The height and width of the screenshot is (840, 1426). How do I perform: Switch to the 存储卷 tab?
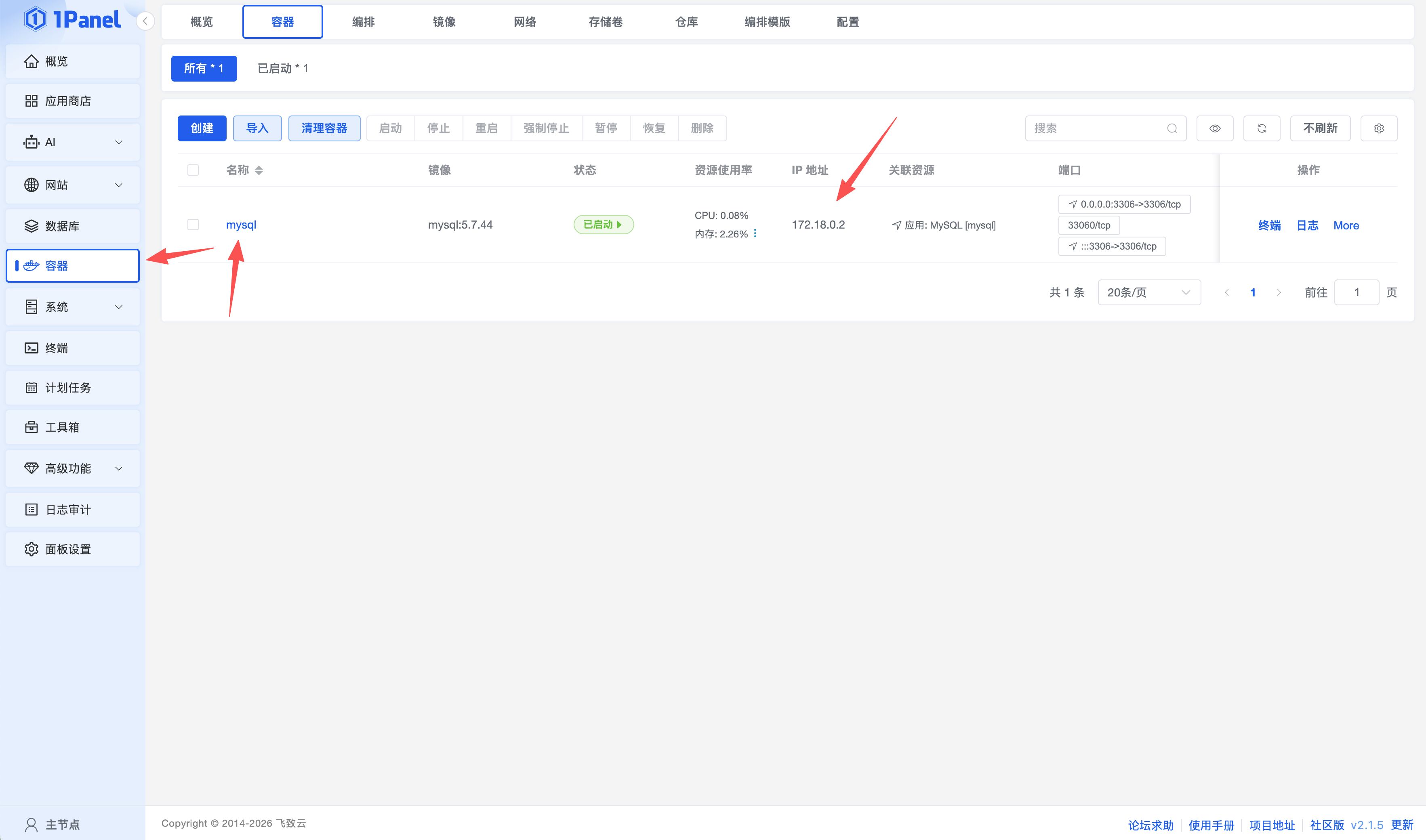605,22
